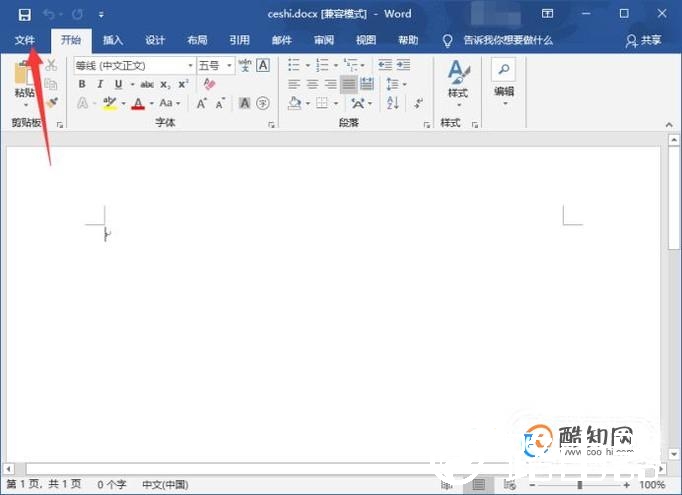Click the Distributed alignment icon
682x495 pixels.
point(367,84)
